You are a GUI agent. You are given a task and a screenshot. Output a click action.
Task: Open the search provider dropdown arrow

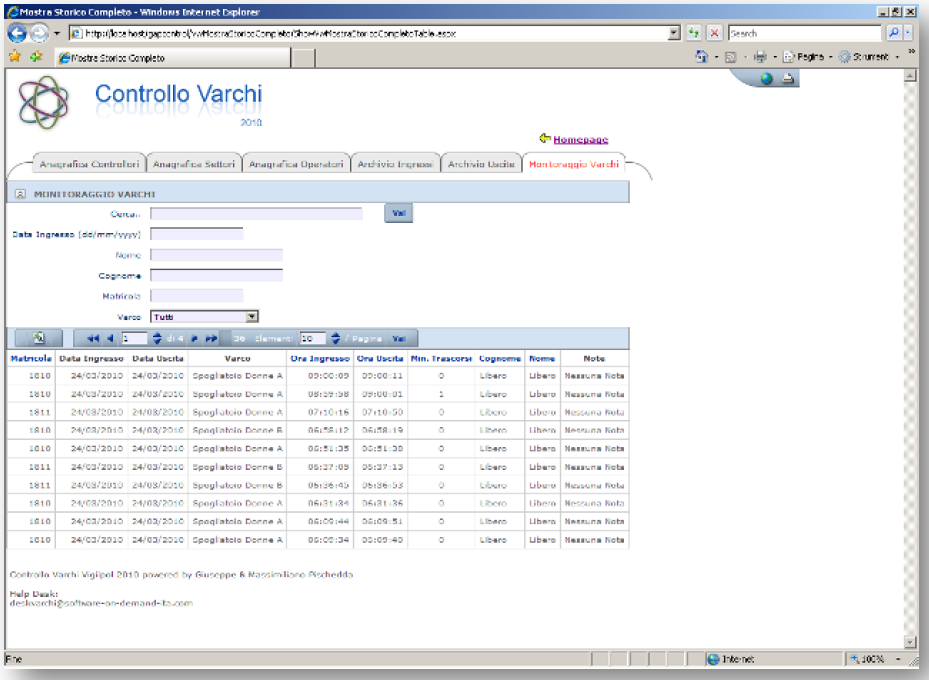908,33
